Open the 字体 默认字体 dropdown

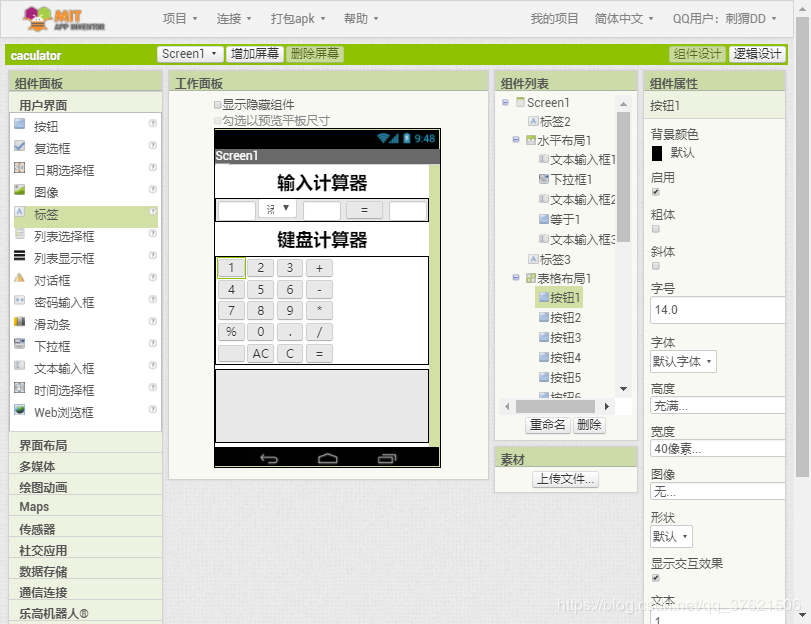(683, 361)
